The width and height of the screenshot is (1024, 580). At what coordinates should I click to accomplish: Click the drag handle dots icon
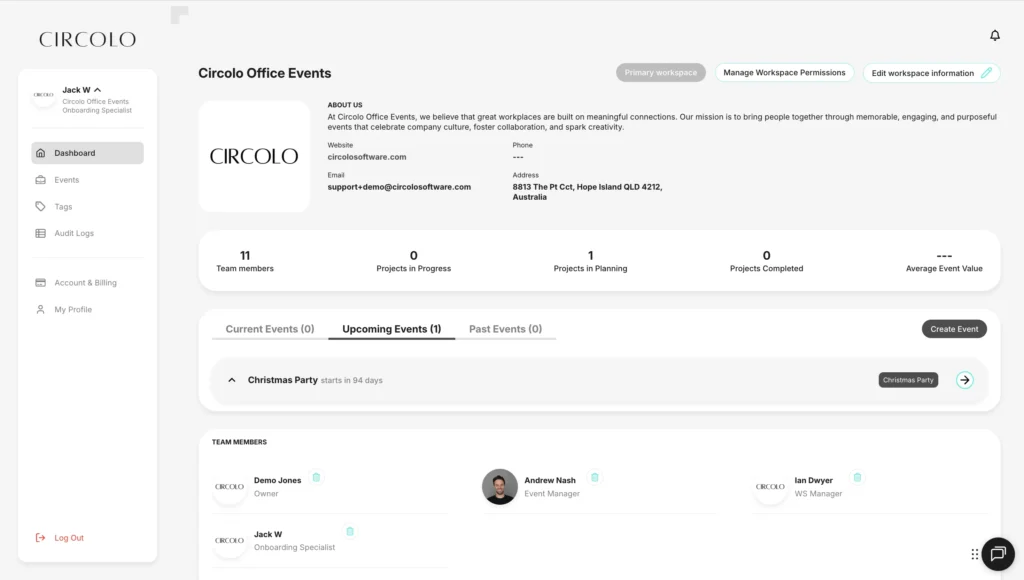click(975, 554)
